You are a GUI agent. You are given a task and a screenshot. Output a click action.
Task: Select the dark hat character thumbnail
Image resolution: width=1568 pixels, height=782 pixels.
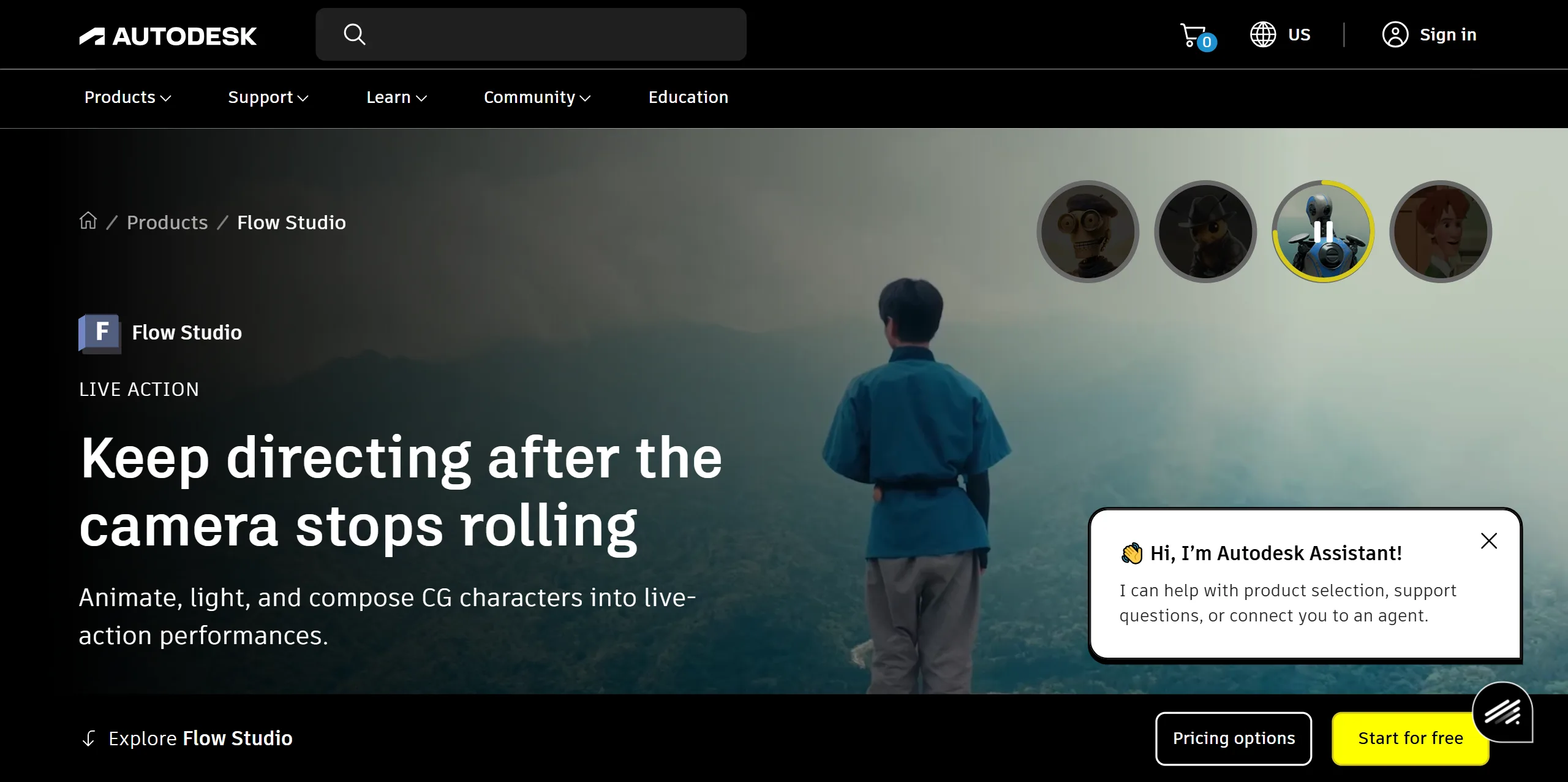click(1205, 232)
